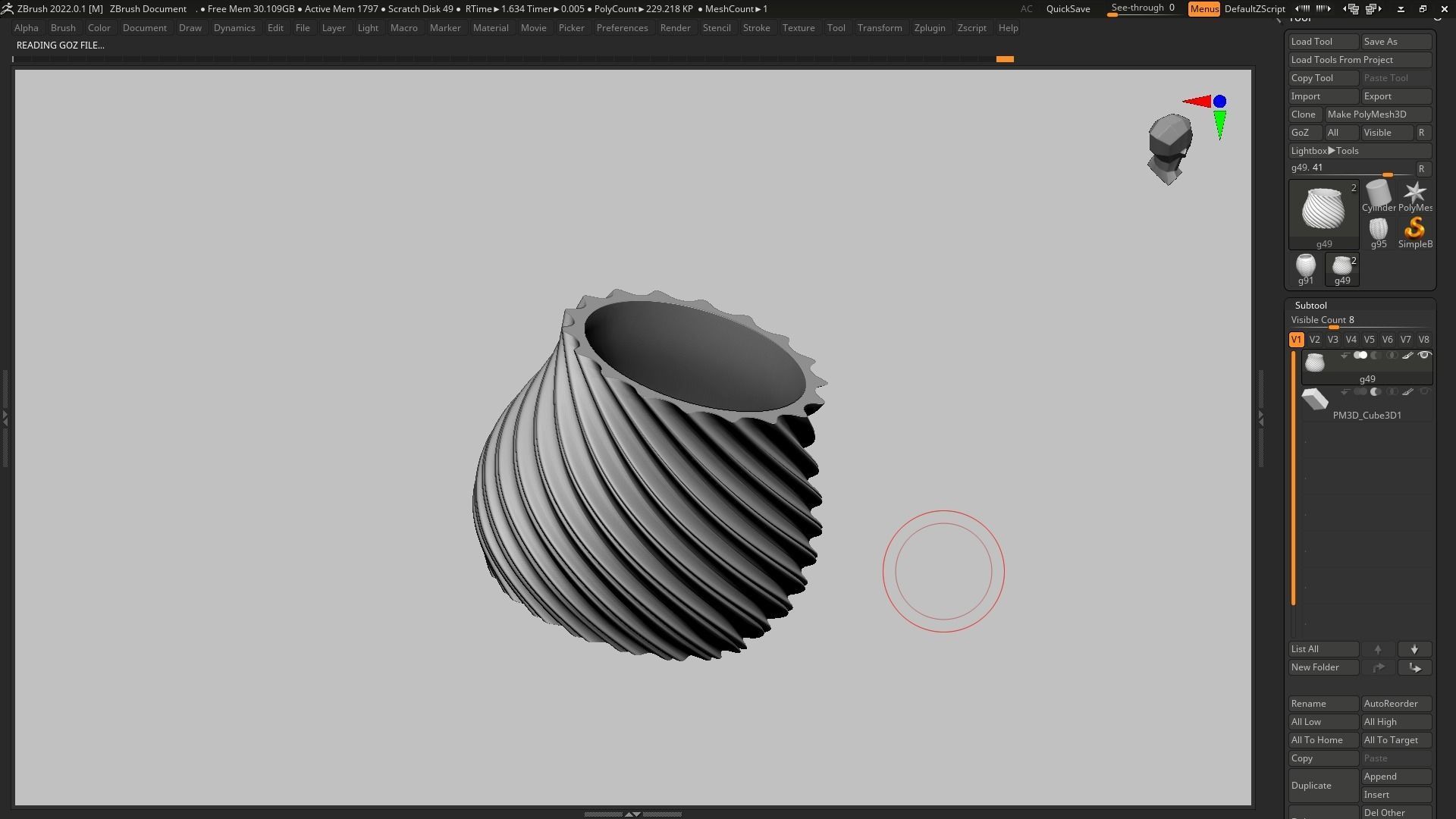Toggle PM3D_Cube3D1 eye visibility
Image resolution: width=1456 pixels, height=819 pixels.
coord(1424,392)
